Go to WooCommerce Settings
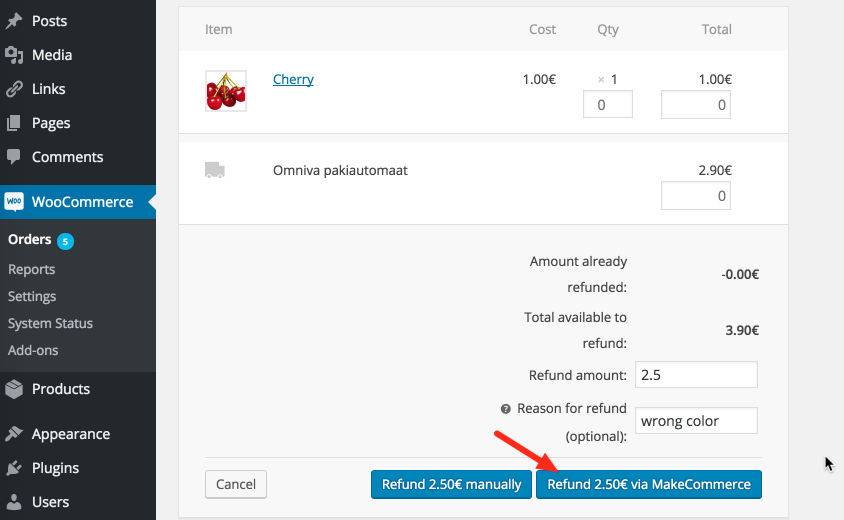Image resolution: width=844 pixels, height=520 pixels. pyautogui.click(x=32, y=296)
